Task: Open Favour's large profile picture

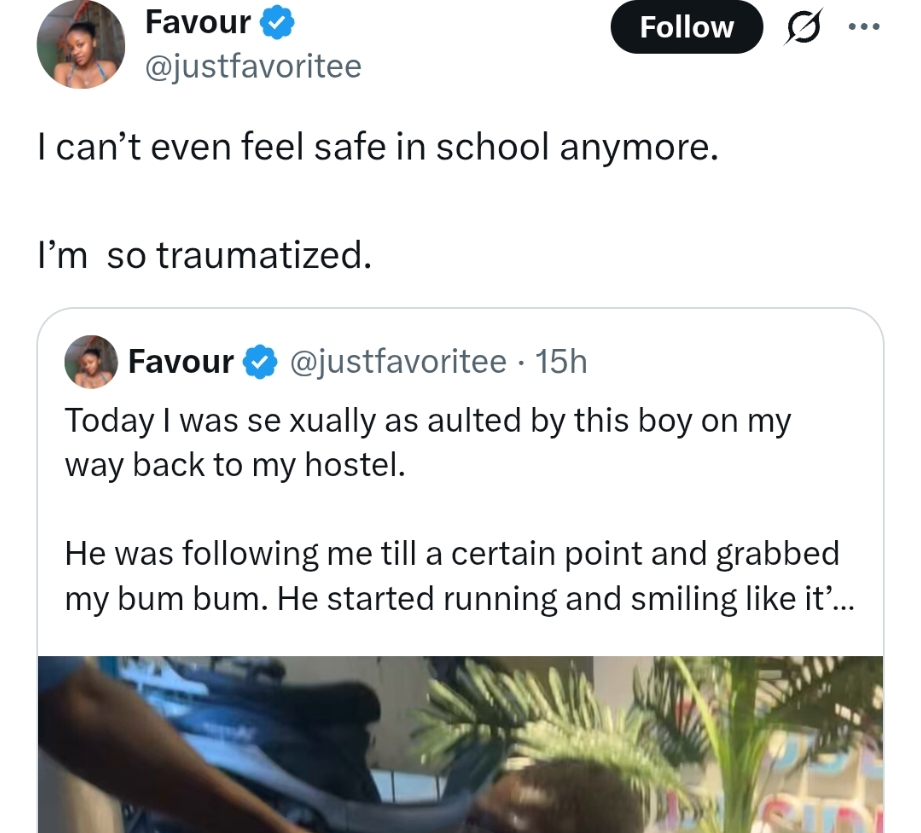Action: pos(81,45)
